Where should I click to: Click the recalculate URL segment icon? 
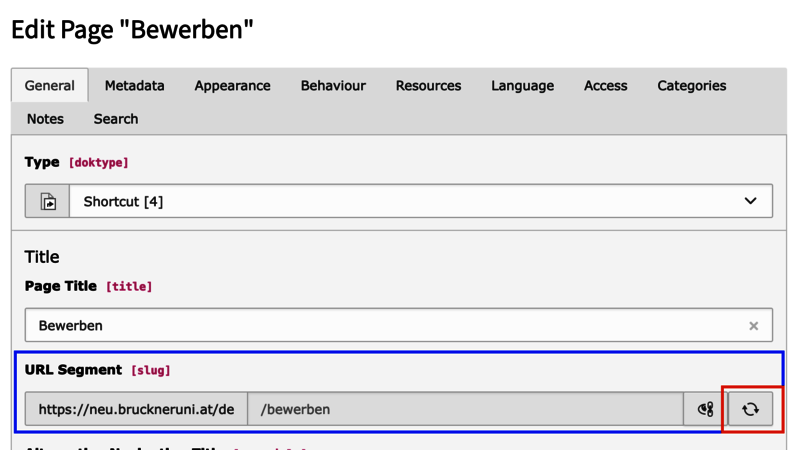coord(750,409)
